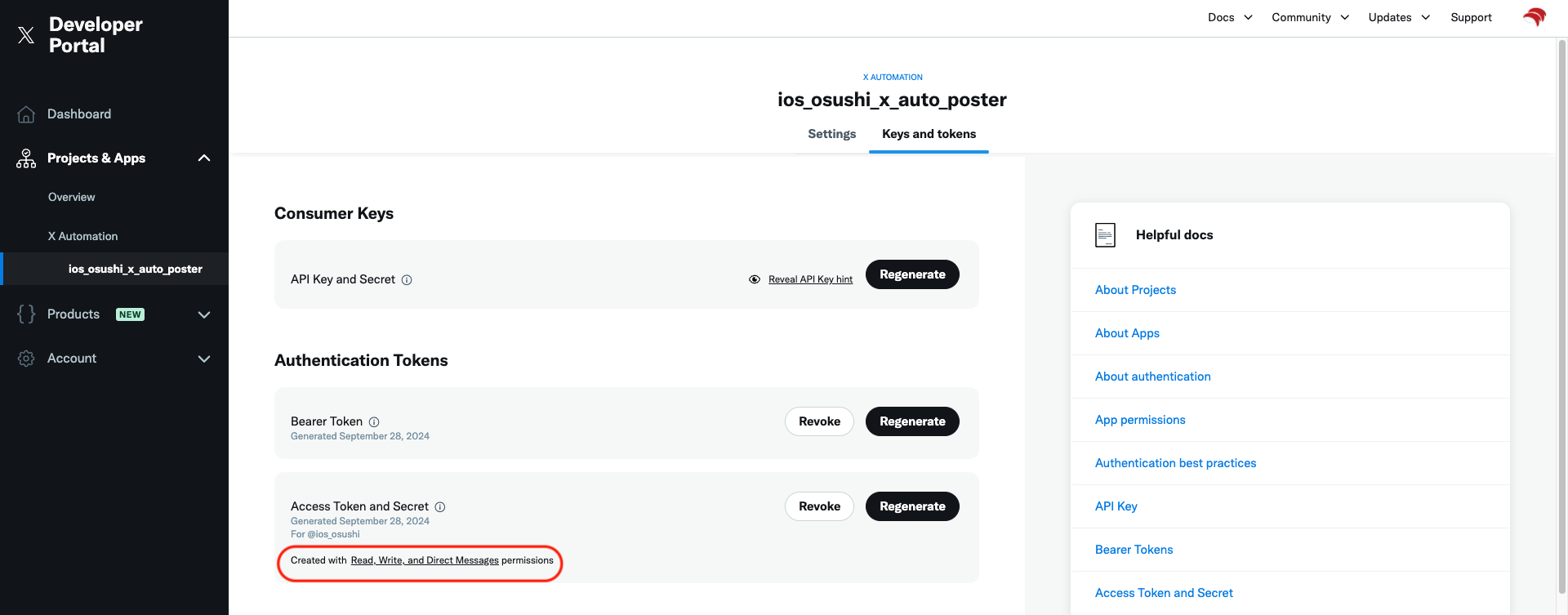The width and height of the screenshot is (1568, 615).
Task: Open Access Token and Secret doc link
Action: pyautogui.click(x=1164, y=593)
